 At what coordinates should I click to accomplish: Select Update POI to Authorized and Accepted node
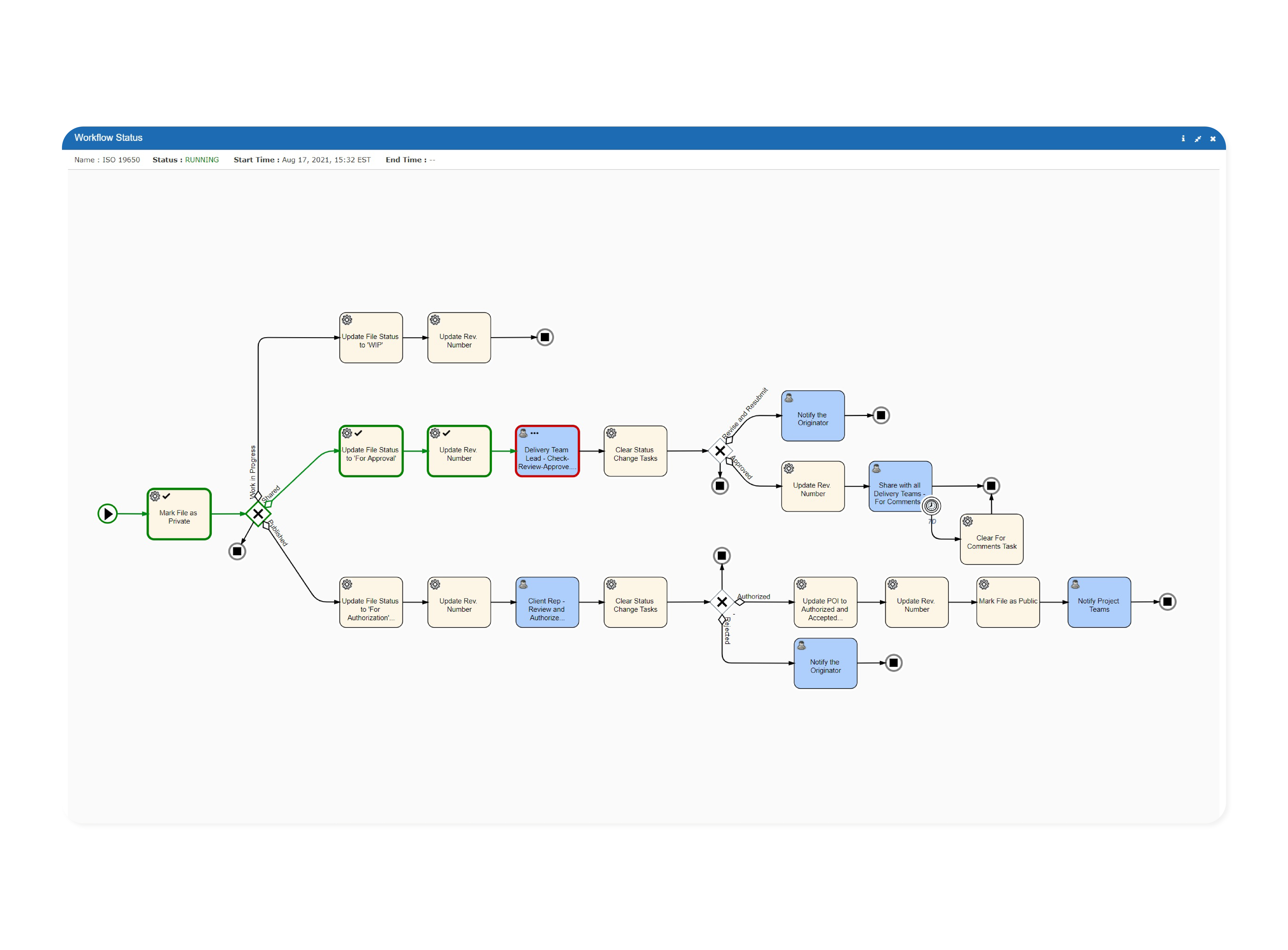click(826, 602)
